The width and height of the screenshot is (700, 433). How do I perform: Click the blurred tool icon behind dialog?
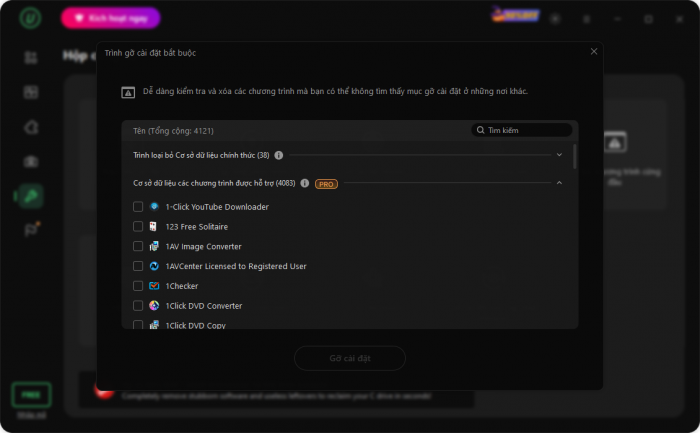(x=615, y=142)
